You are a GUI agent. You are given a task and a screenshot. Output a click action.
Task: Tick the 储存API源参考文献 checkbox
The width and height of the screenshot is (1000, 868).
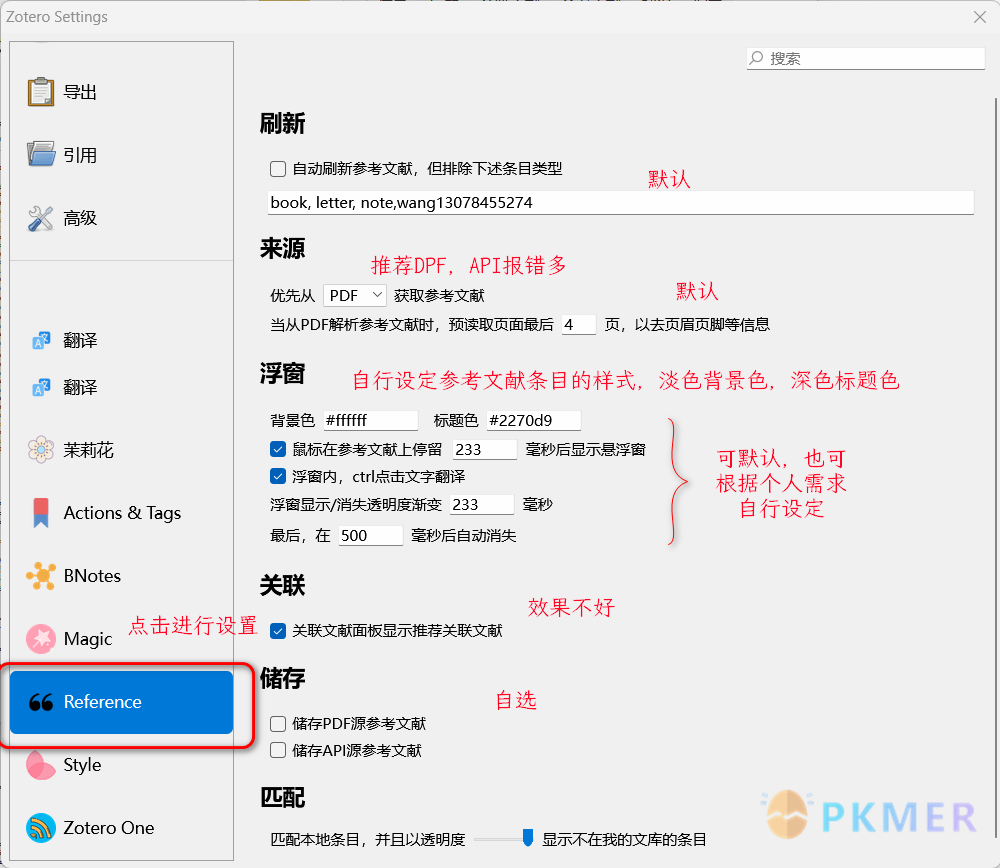click(x=278, y=750)
